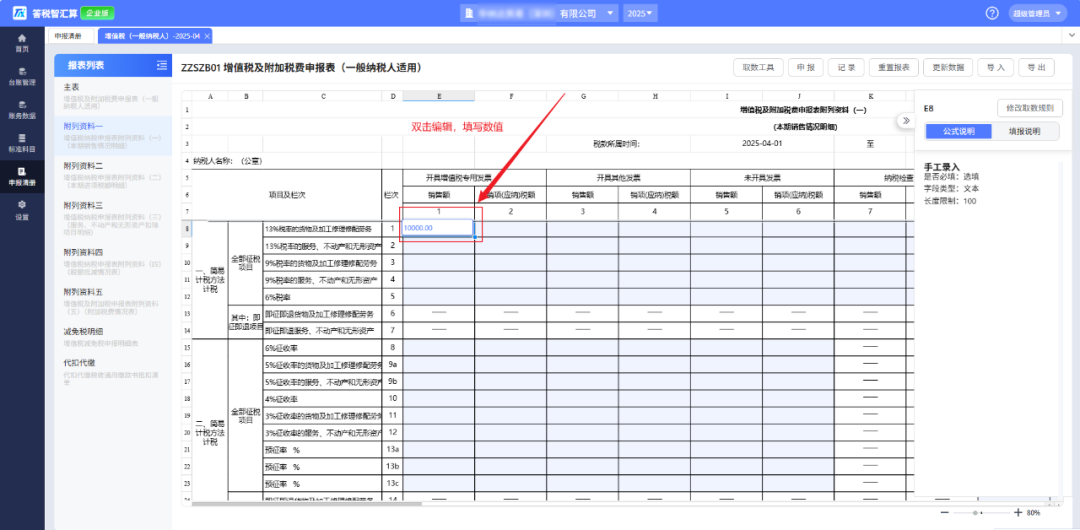The image size is (1080, 530).
Task: Open the 2025 year dropdown
Action: tap(640, 13)
